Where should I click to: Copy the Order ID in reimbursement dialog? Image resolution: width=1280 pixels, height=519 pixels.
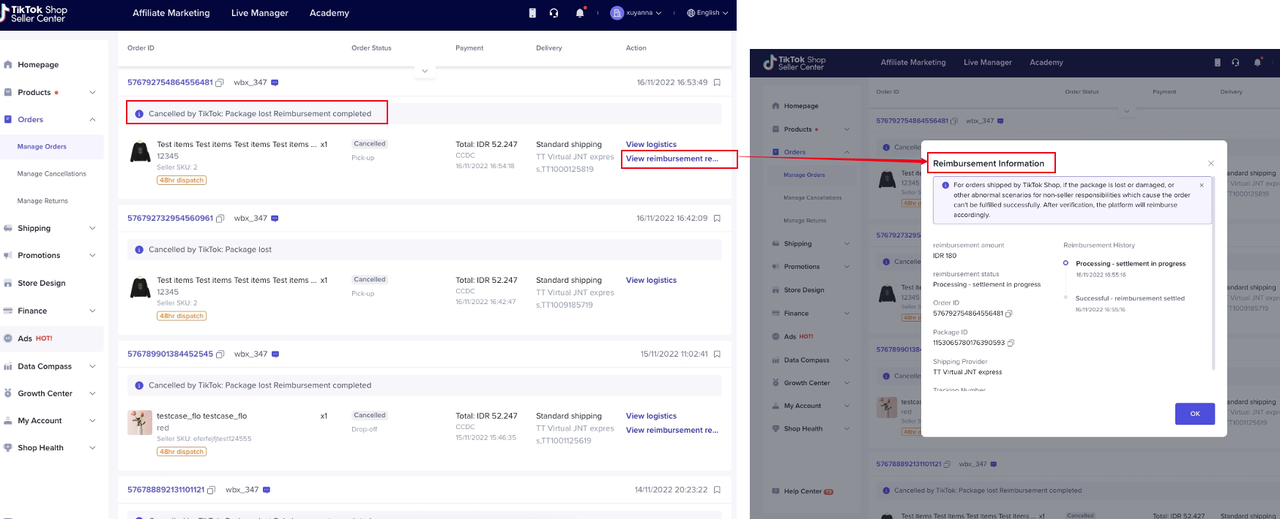click(x=1008, y=314)
